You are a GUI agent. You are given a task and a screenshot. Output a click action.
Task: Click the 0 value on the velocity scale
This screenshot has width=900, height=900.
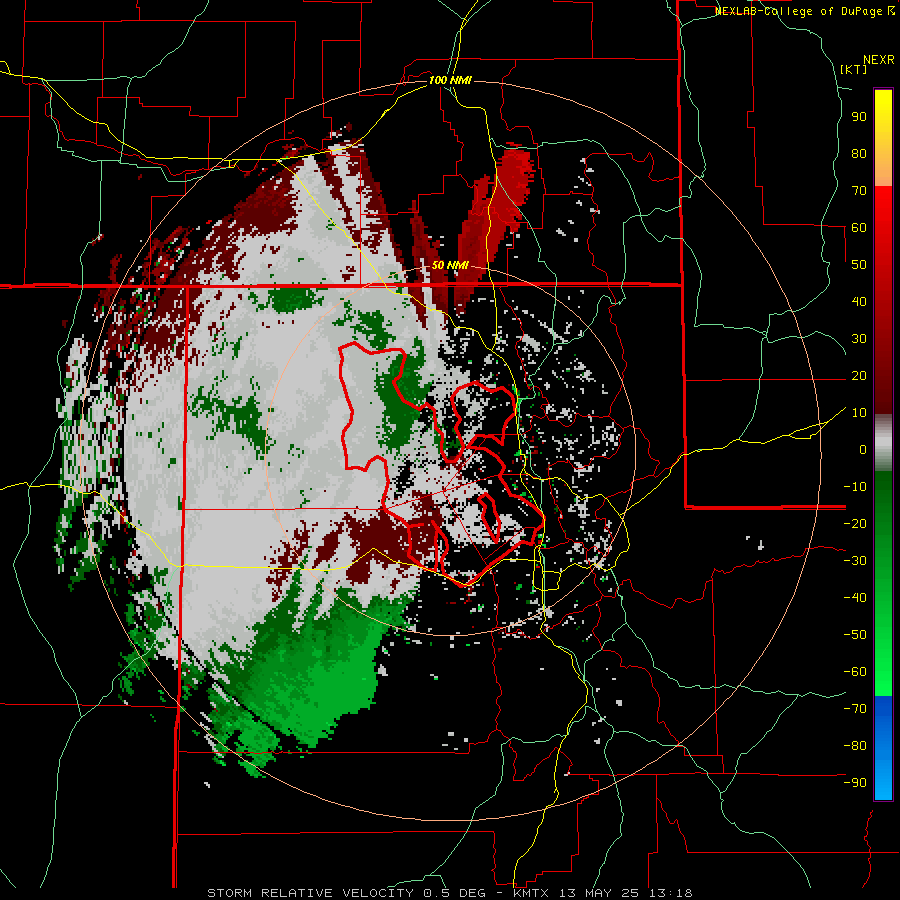coord(863,449)
